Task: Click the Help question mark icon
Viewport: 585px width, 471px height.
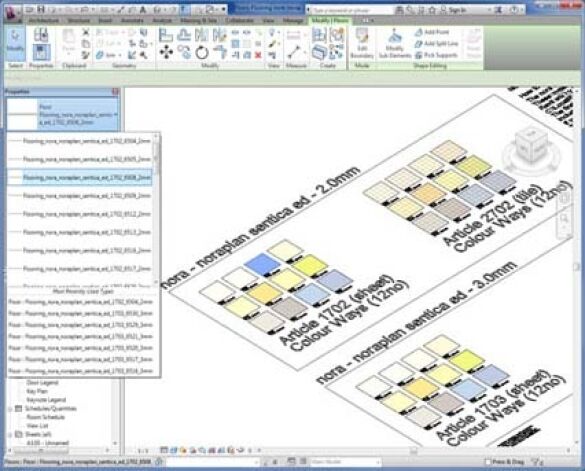Action: 514,10
